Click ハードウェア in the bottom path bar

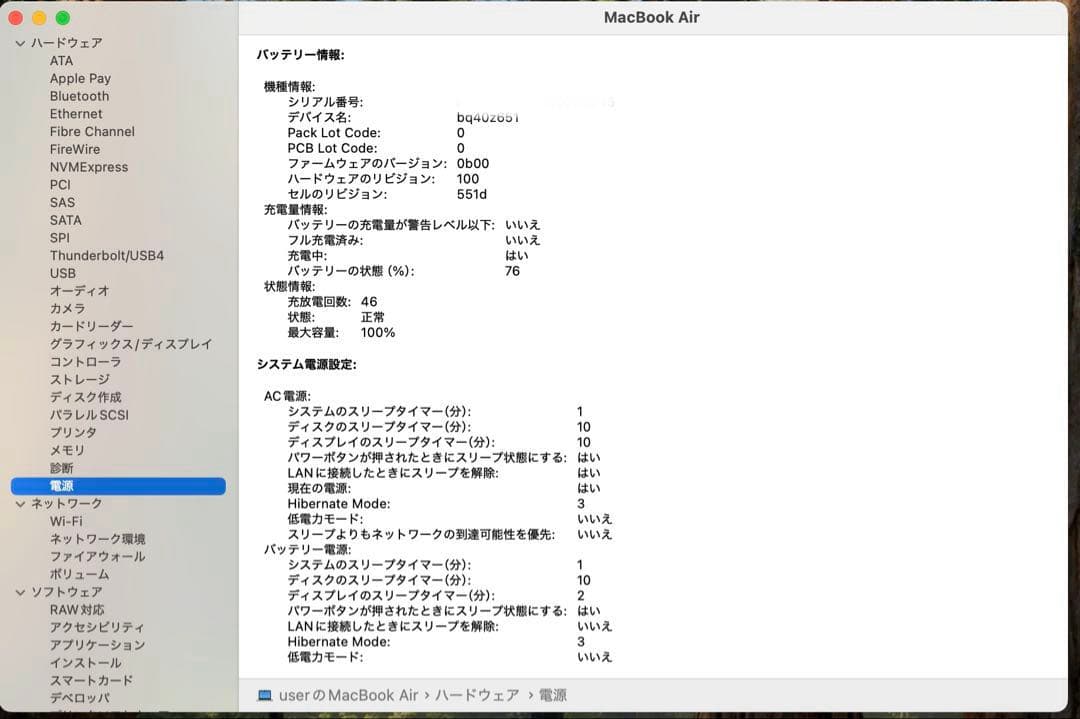pos(477,696)
